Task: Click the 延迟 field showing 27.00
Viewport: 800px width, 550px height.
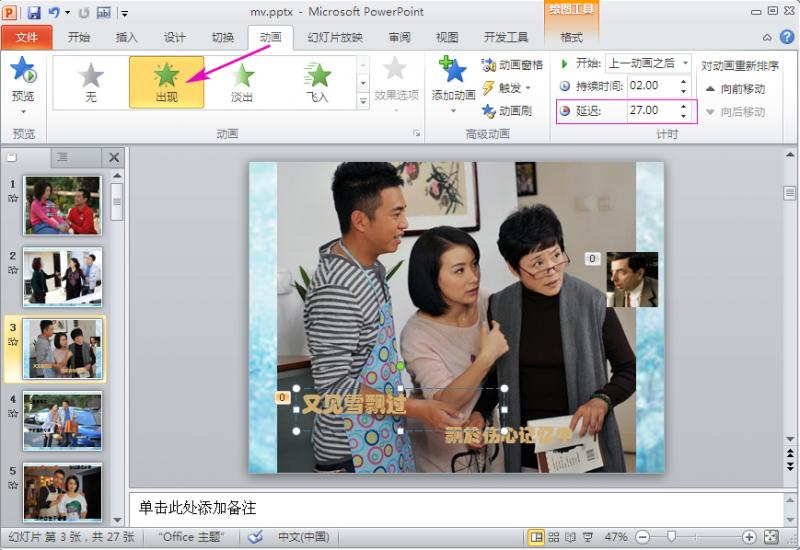Action: click(653, 110)
